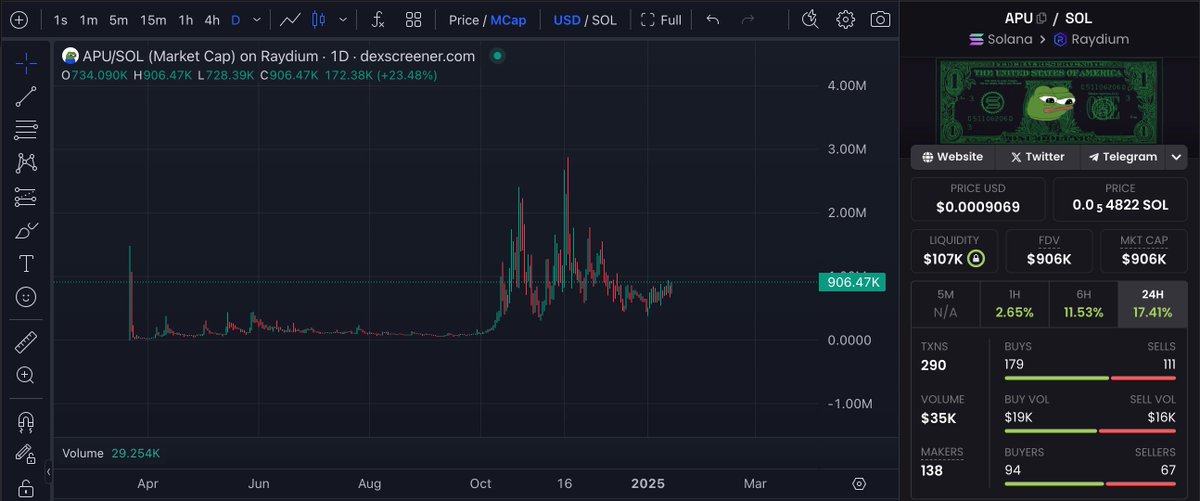1200x501 pixels.
Task: Toggle stay in drawing mode pencil-lock
Action: [26, 455]
